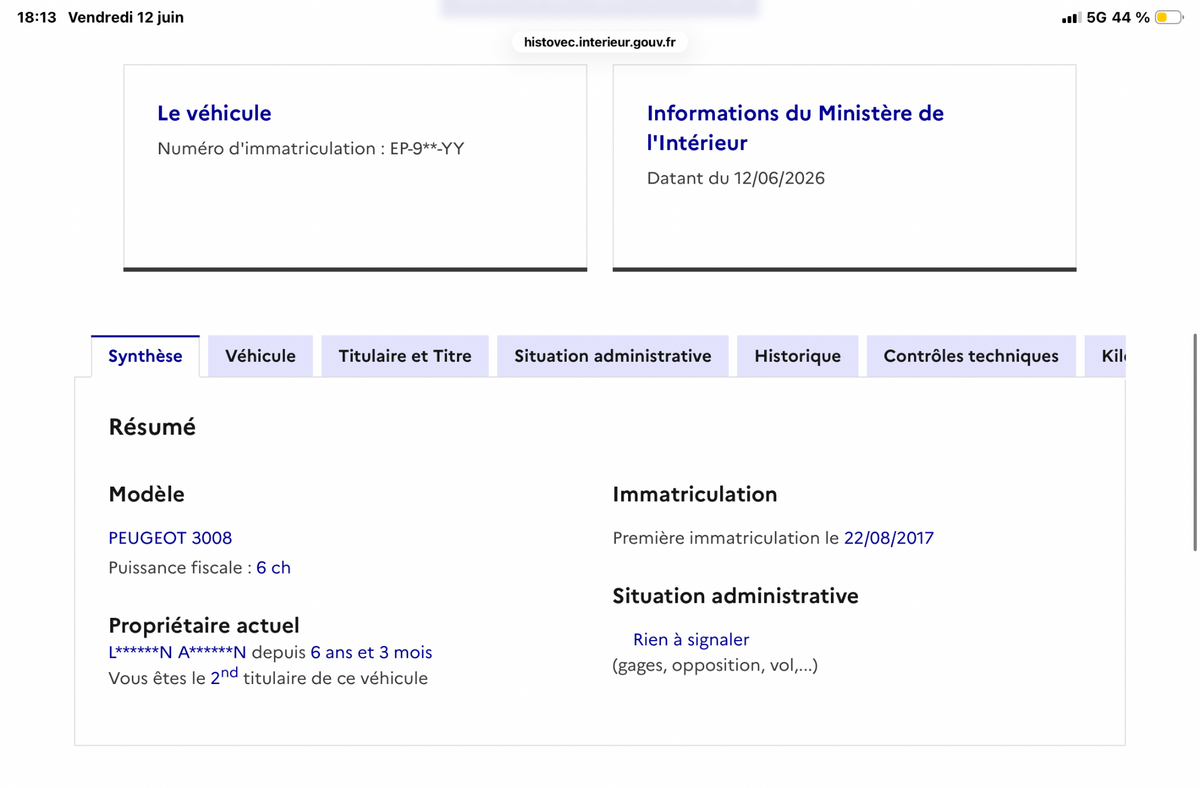Tap the clock showing 18:13
1200x788 pixels.
coord(37,18)
